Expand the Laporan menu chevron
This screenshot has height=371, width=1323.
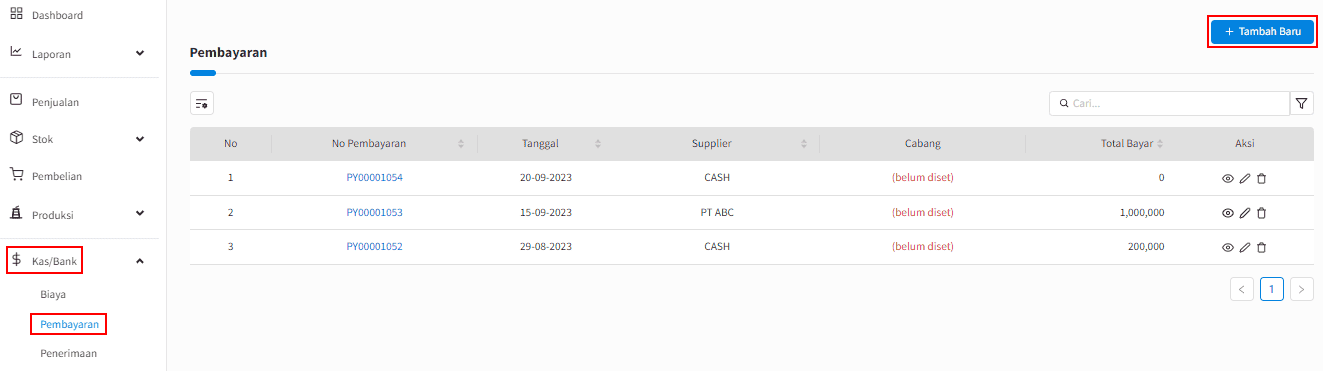point(140,53)
